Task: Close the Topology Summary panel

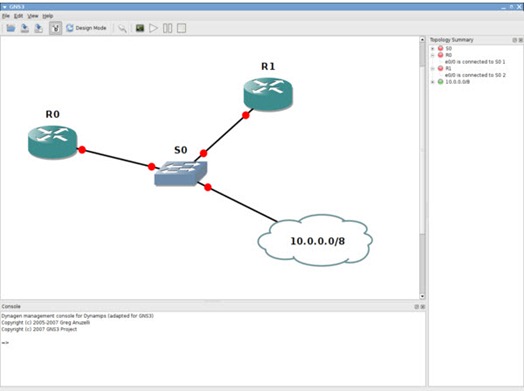Action: (521, 40)
